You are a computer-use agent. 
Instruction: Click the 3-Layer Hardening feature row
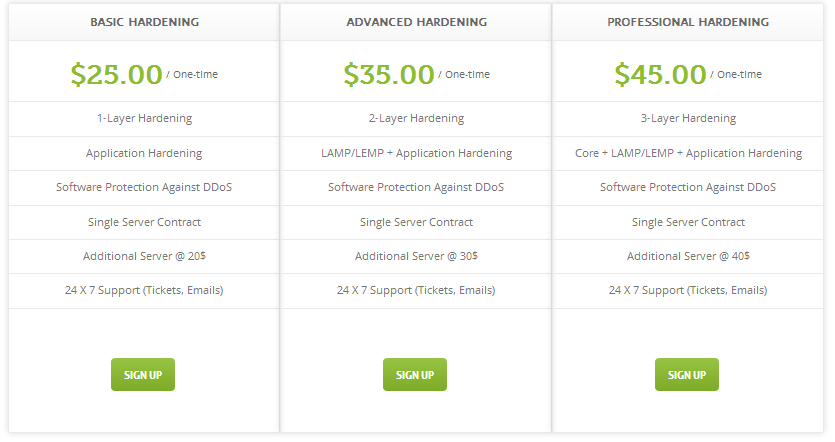pos(688,118)
